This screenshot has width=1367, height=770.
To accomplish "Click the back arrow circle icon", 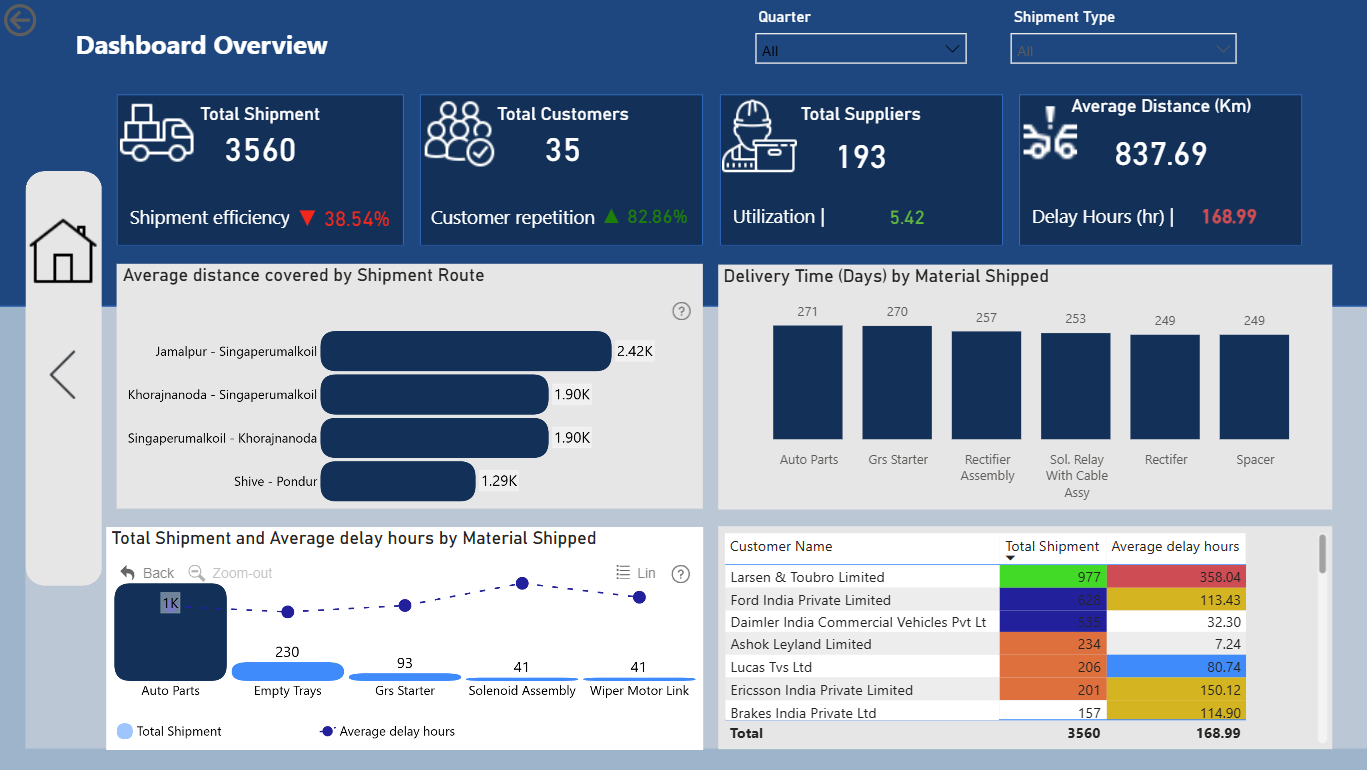I will click(x=20, y=20).
